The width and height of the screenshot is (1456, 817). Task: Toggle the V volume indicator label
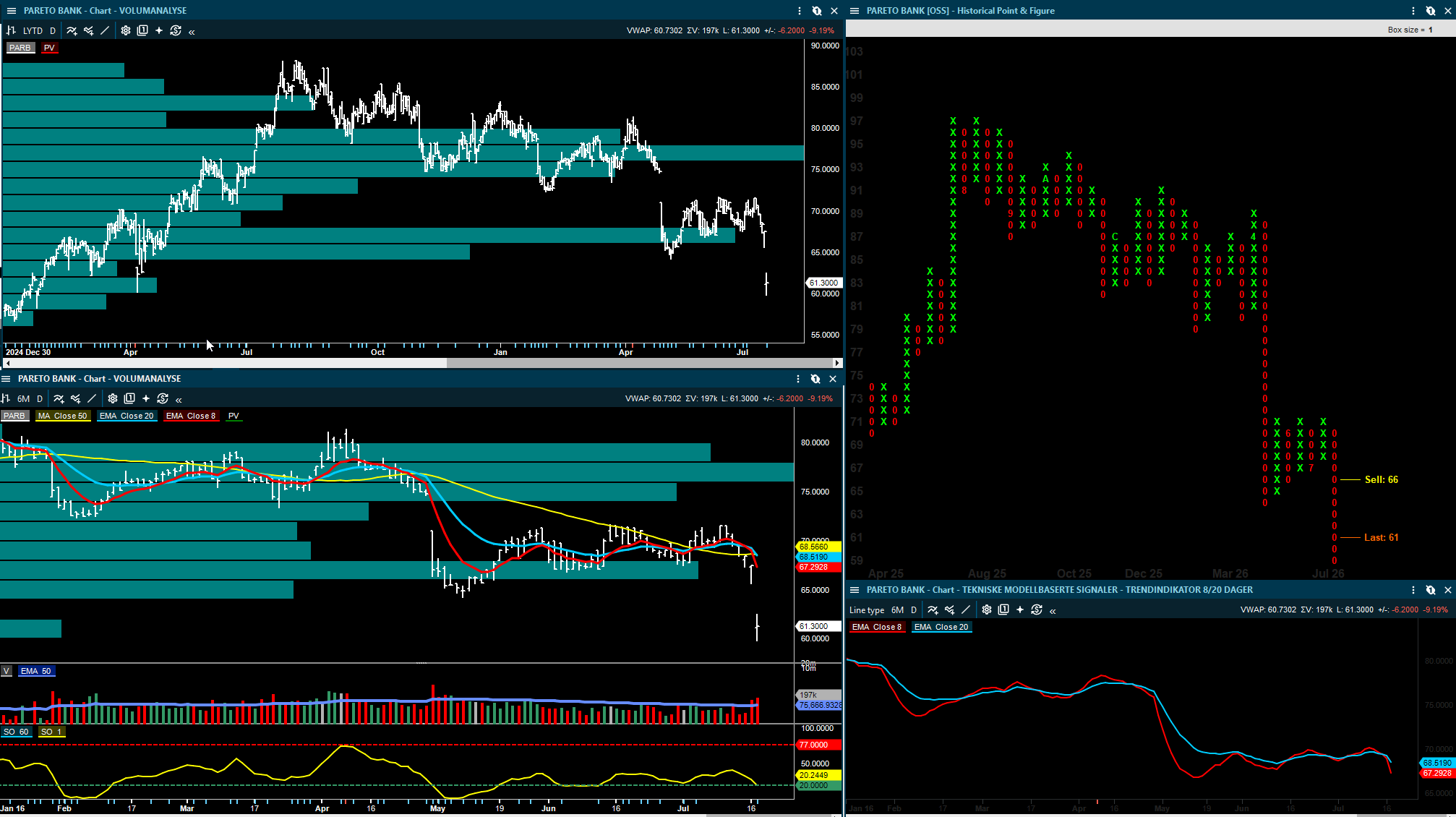click(x=7, y=671)
